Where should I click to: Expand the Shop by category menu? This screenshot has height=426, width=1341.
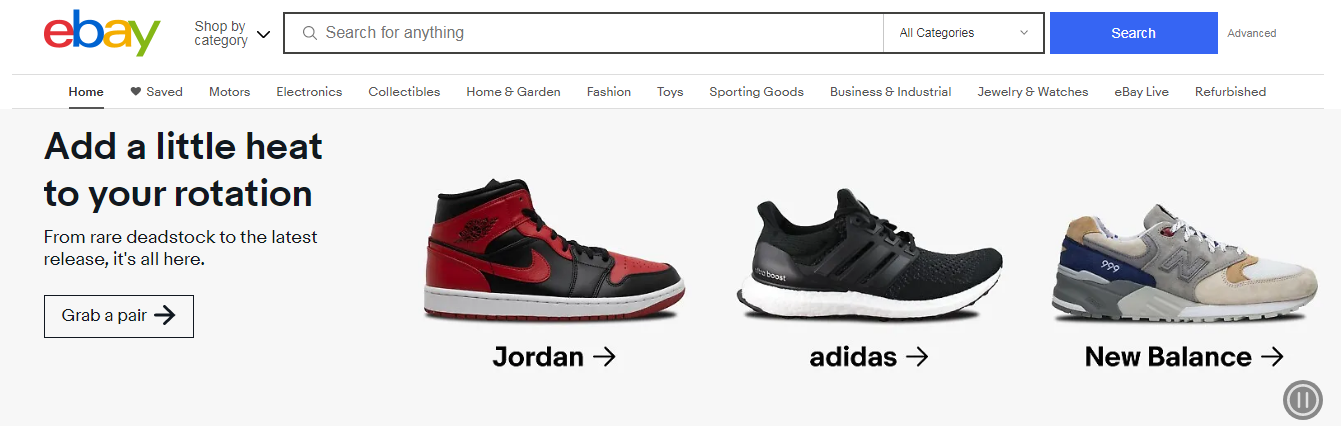point(232,33)
